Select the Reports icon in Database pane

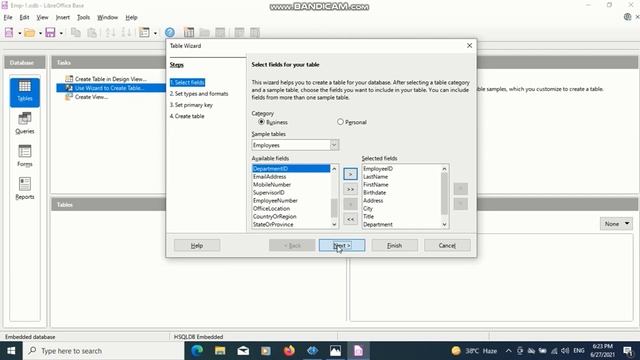(25, 189)
